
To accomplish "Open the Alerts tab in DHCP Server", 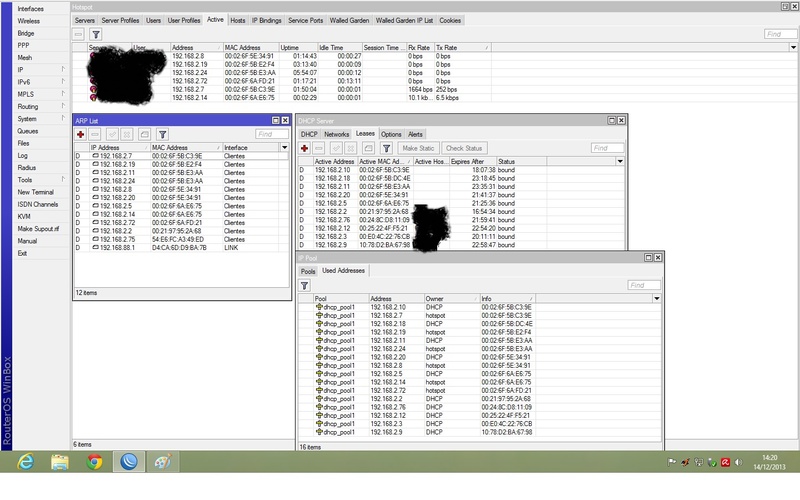I will 415,134.
